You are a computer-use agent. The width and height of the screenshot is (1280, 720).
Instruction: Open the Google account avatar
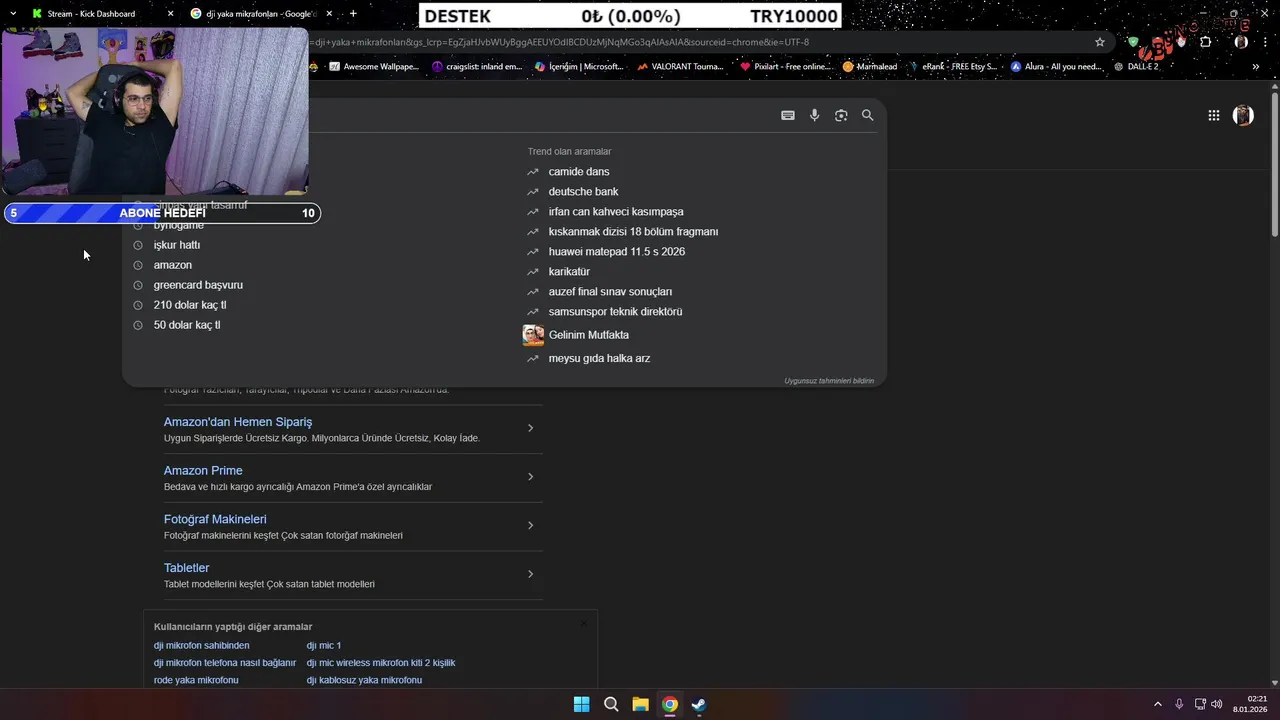pyautogui.click(x=1243, y=116)
